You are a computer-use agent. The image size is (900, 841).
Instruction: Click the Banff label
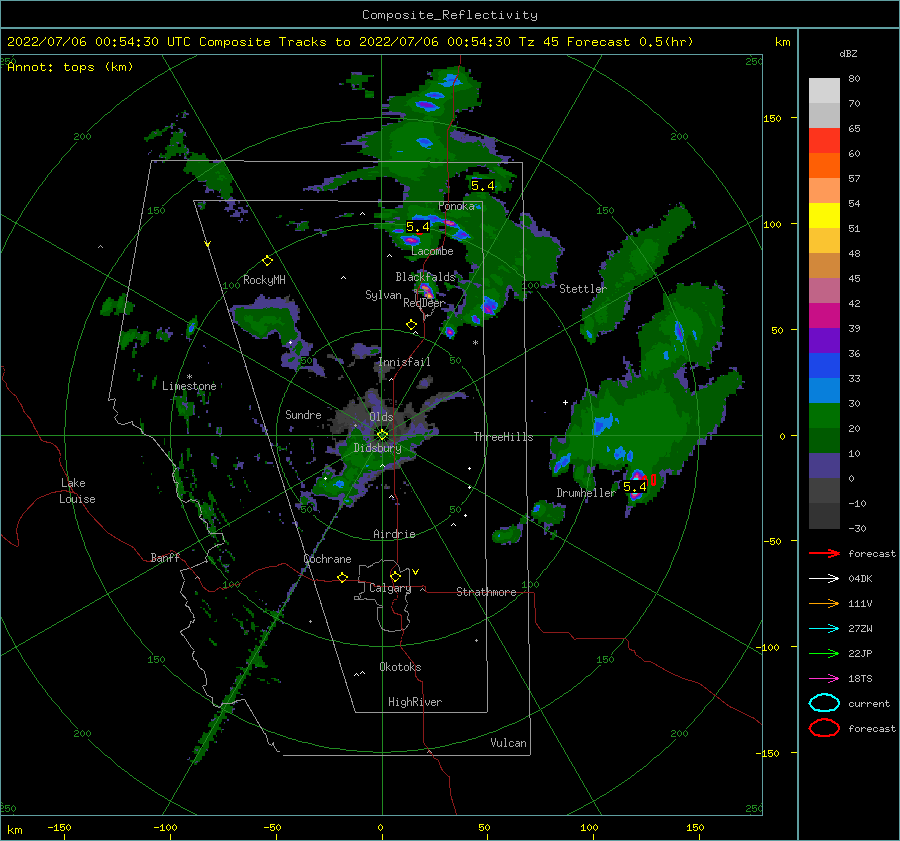[165, 557]
